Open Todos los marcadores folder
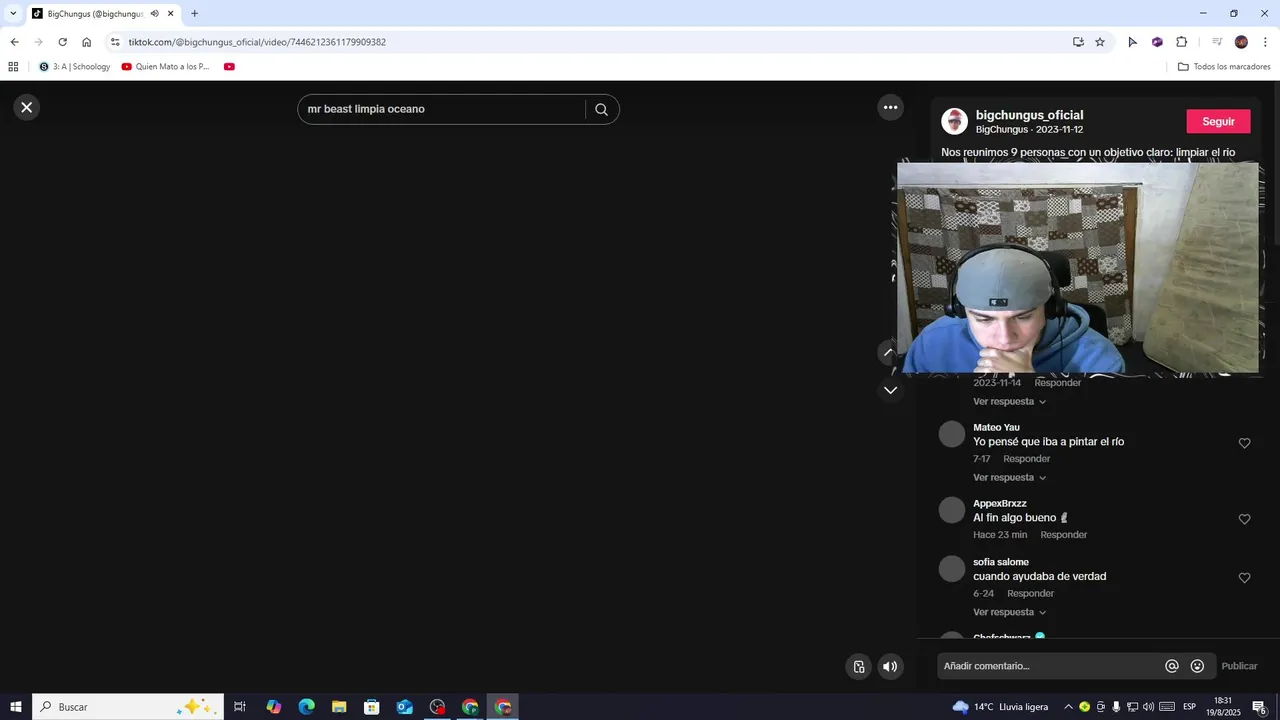 click(x=1224, y=67)
